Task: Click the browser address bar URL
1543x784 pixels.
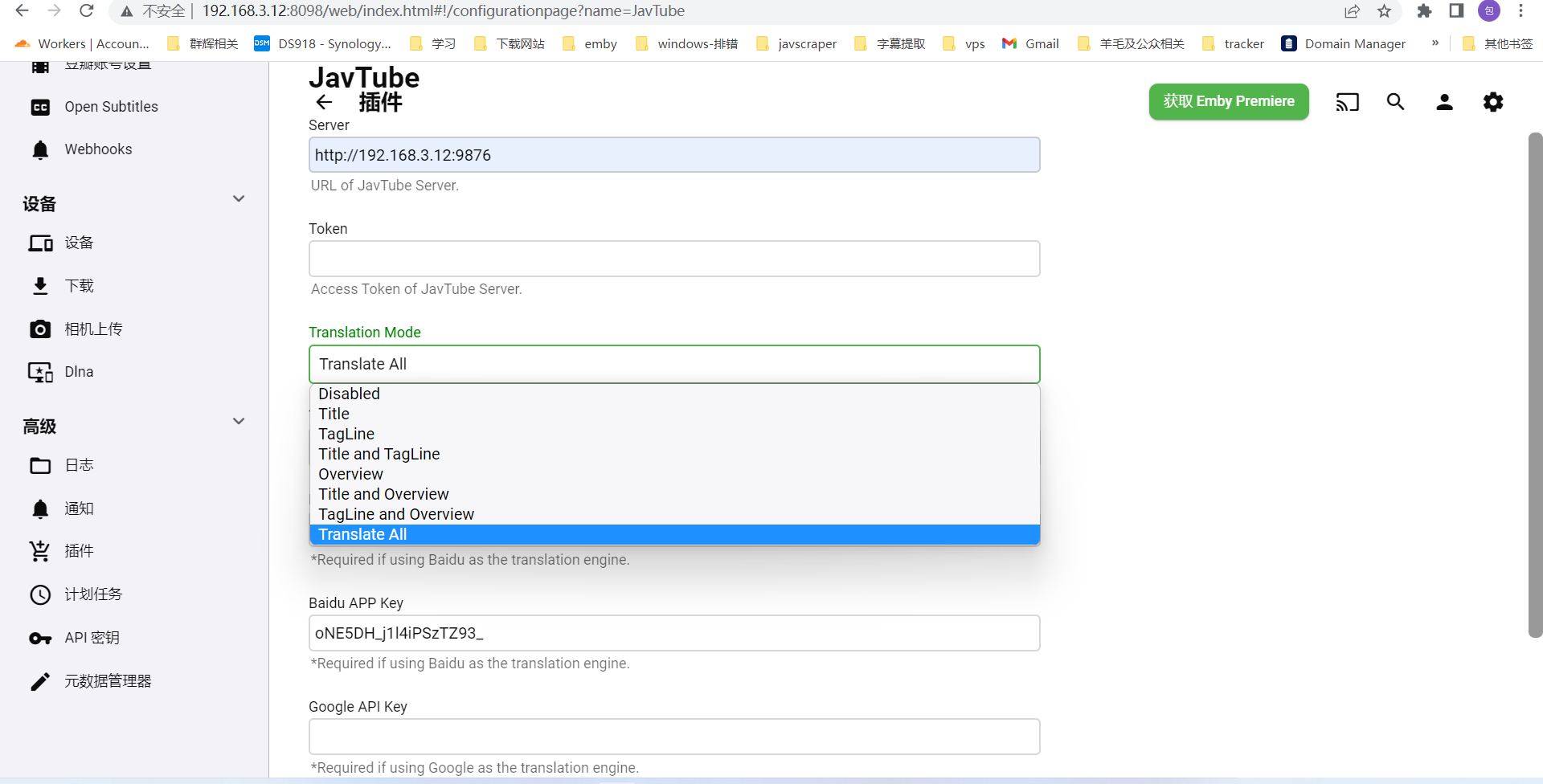Action: tap(444, 10)
